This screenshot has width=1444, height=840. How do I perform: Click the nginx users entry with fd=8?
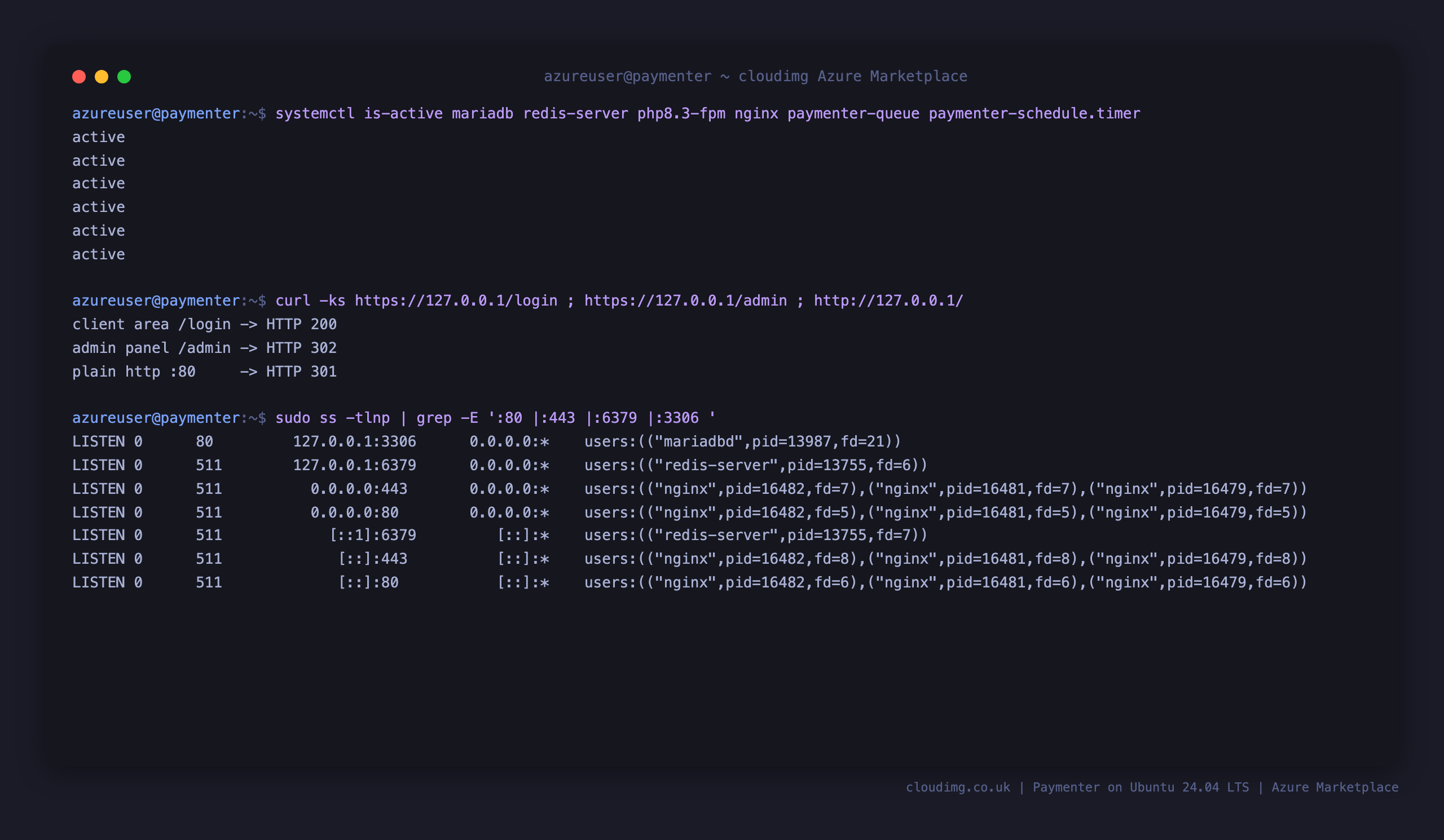click(x=945, y=558)
